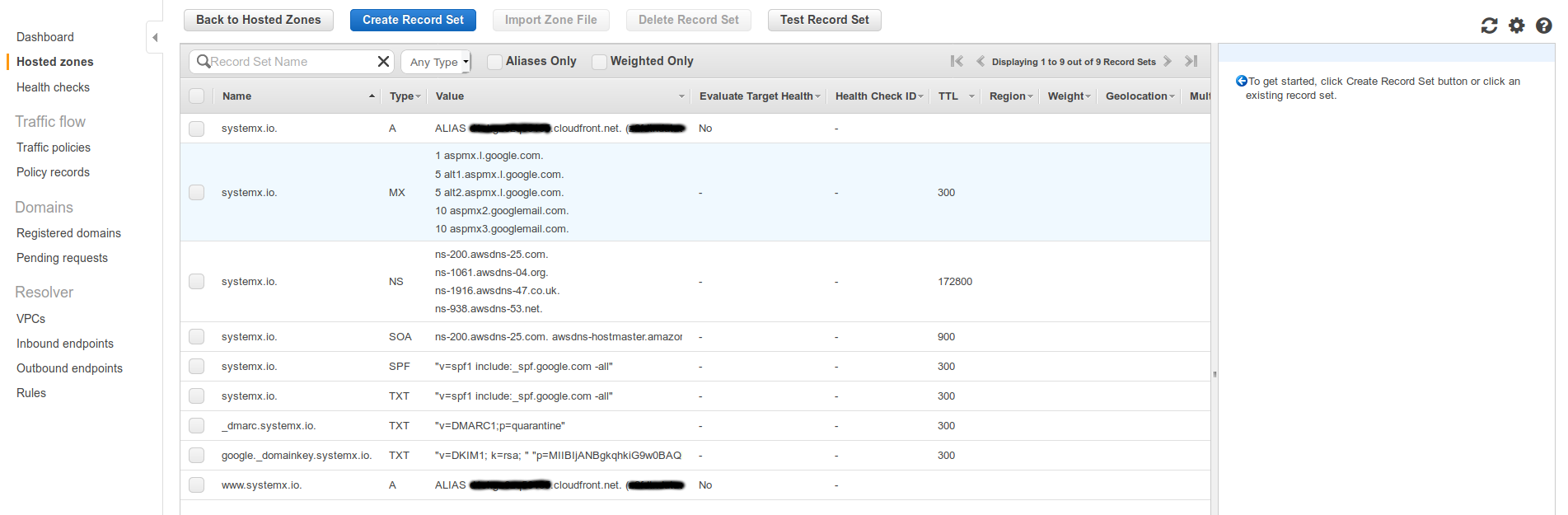1568x515 pixels.
Task: Open Registered domains in the sidebar
Action: (x=68, y=233)
